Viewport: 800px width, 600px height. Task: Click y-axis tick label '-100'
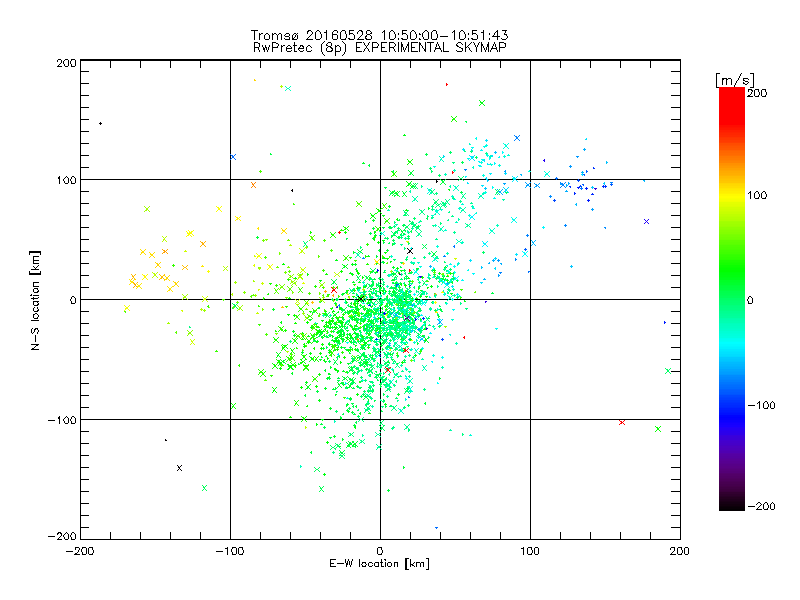[62, 420]
